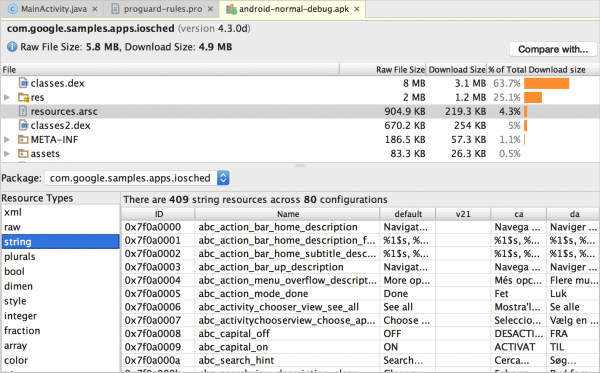Close the android-normal-debug.apk tab
600x373 pixels.
click(357, 9)
